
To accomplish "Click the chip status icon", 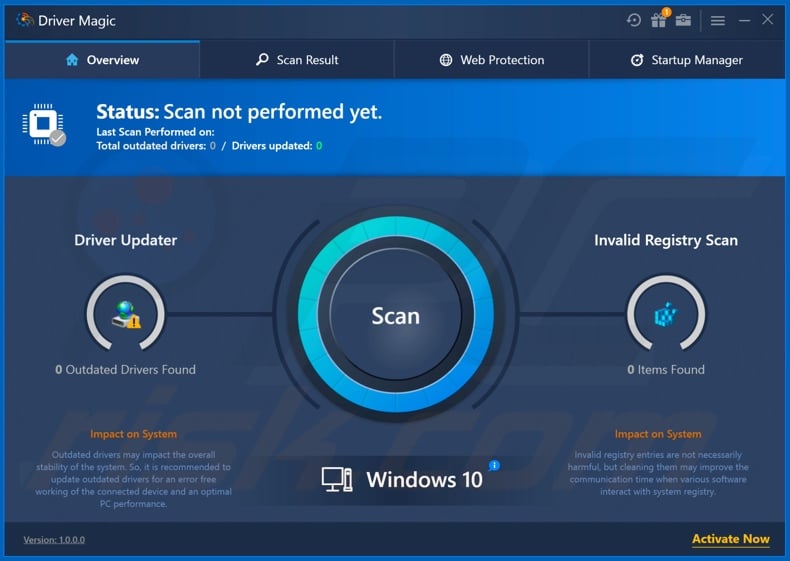I will coord(44,124).
